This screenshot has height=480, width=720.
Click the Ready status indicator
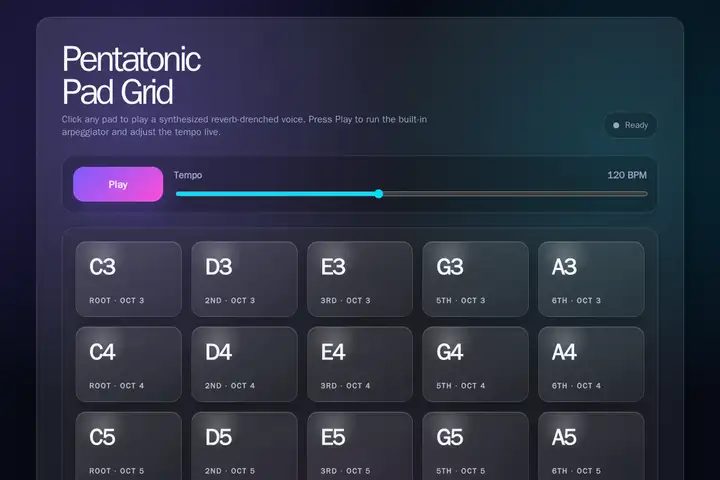(630, 125)
